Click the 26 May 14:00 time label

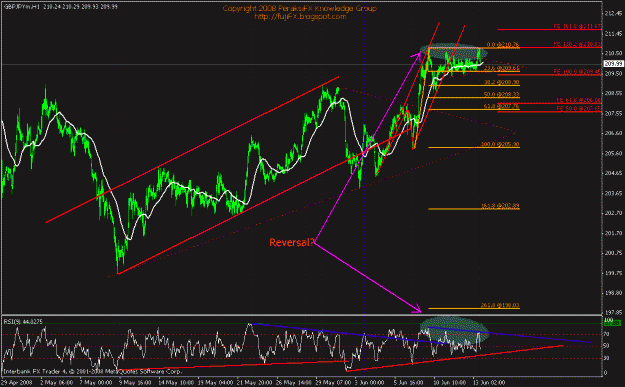(294, 382)
